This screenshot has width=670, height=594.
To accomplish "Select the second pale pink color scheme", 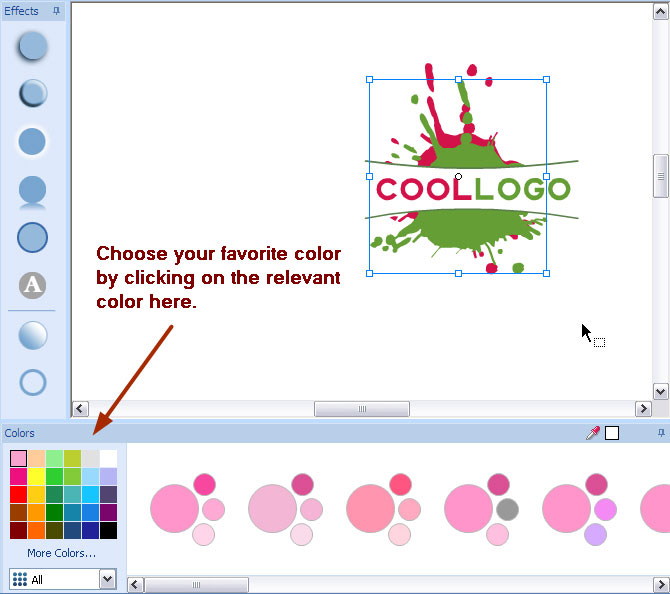I will (x=285, y=509).
